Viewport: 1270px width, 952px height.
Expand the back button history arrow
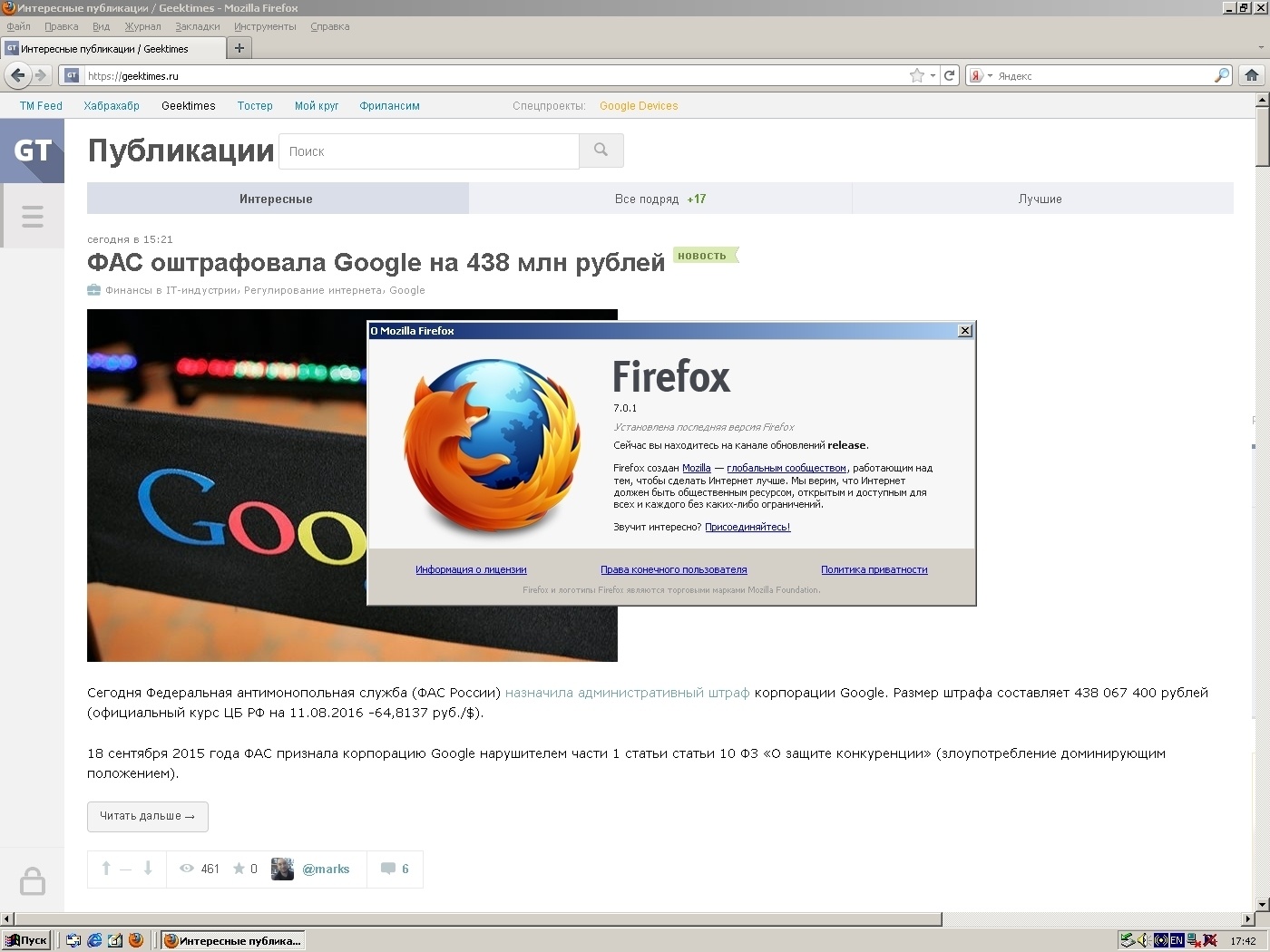coord(40,76)
